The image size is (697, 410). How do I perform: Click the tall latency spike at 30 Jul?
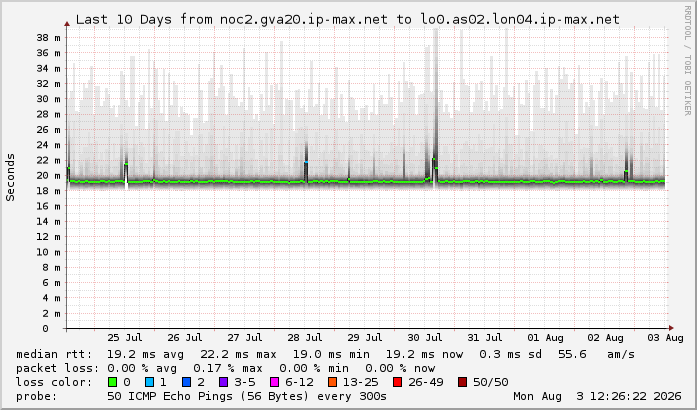pyautogui.click(x=435, y=105)
